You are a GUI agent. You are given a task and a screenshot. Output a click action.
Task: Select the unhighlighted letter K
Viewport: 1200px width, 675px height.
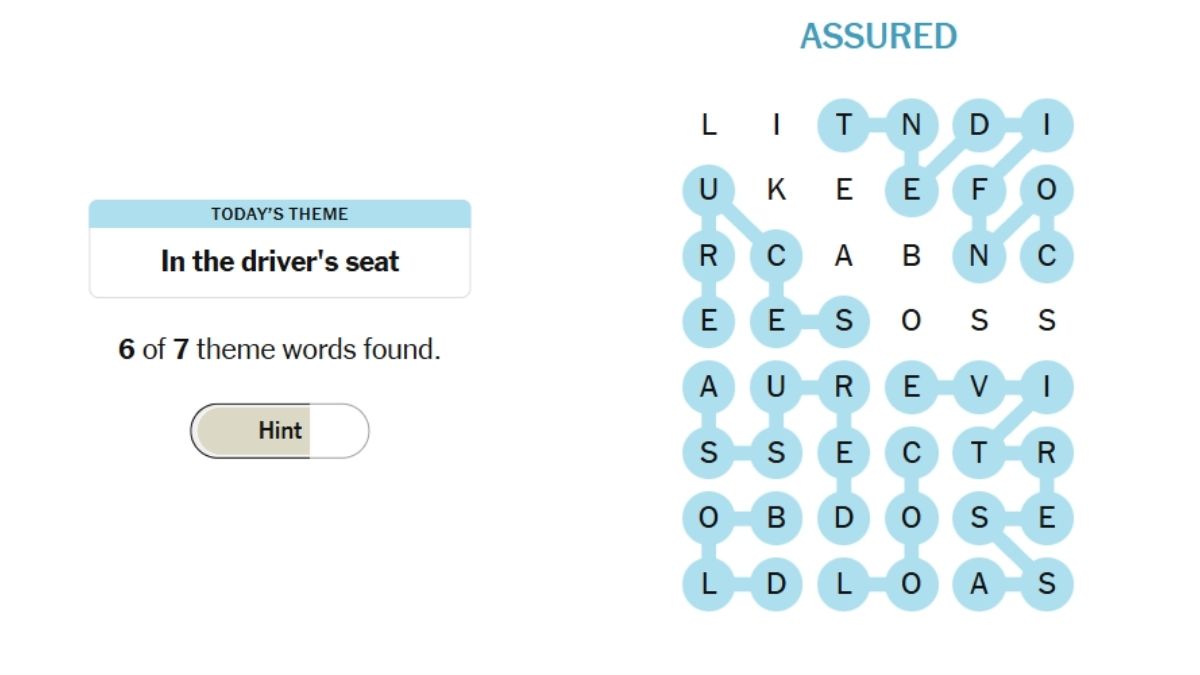776,190
